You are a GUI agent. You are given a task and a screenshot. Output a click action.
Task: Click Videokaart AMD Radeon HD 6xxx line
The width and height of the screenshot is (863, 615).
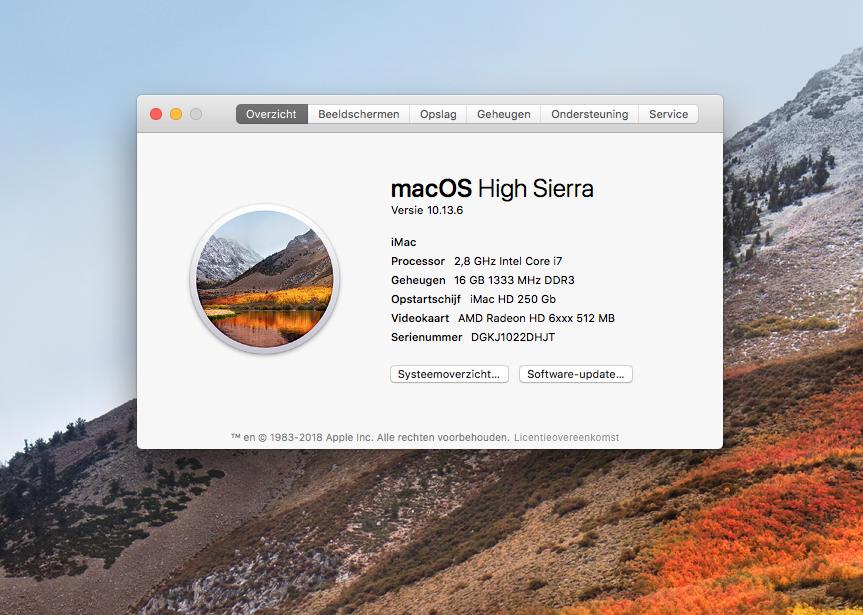[502, 318]
